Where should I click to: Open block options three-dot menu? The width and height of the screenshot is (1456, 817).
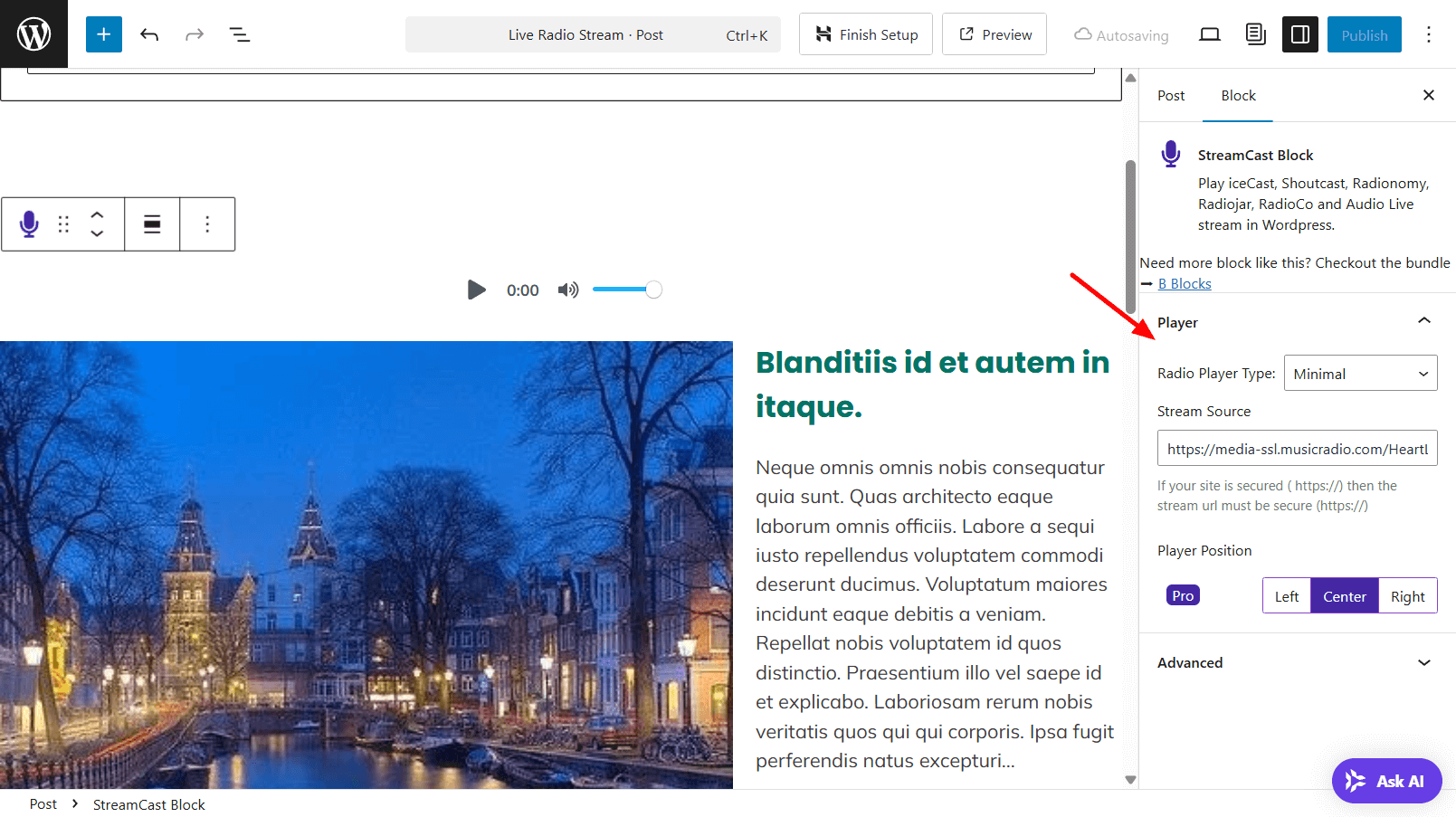(207, 224)
